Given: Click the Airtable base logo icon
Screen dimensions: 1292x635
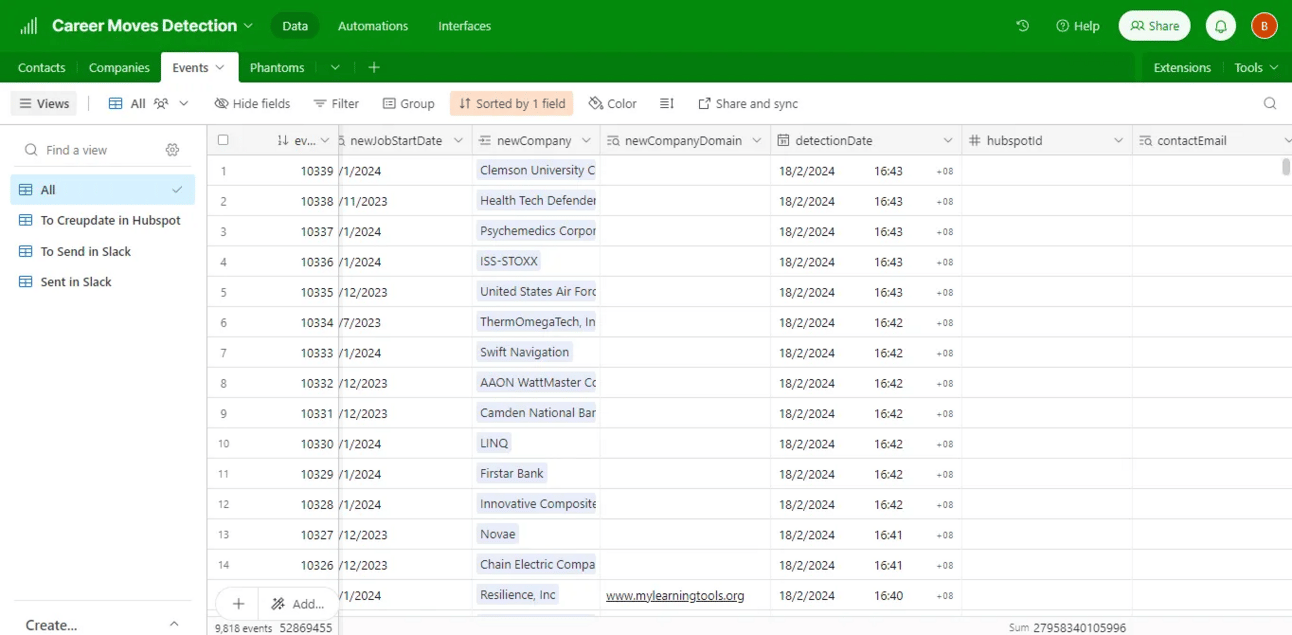Looking at the screenshot, I should coord(28,26).
